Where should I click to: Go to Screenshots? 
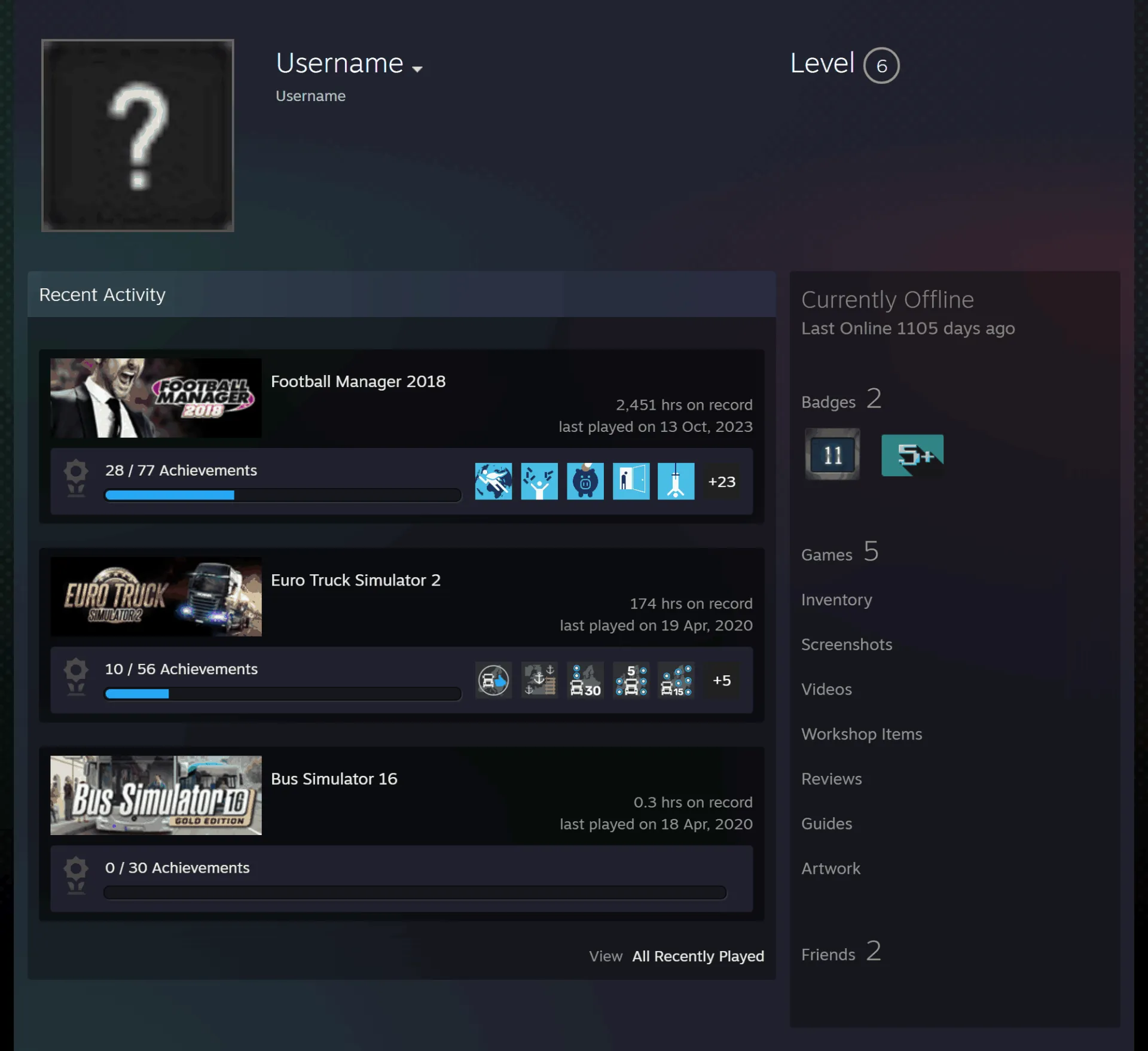(x=847, y=644)
